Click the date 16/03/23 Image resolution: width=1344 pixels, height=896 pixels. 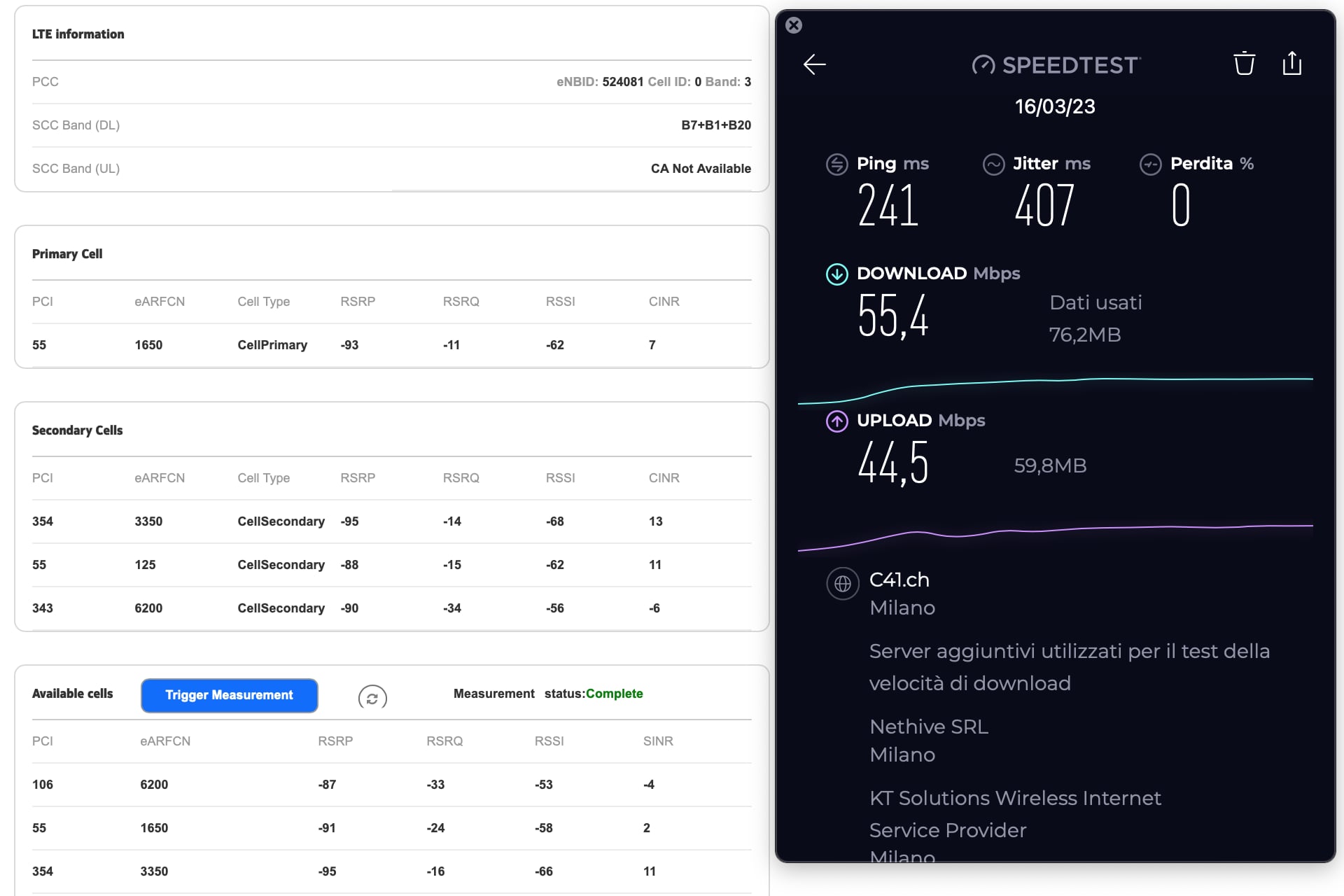(x=1055, y=106)
